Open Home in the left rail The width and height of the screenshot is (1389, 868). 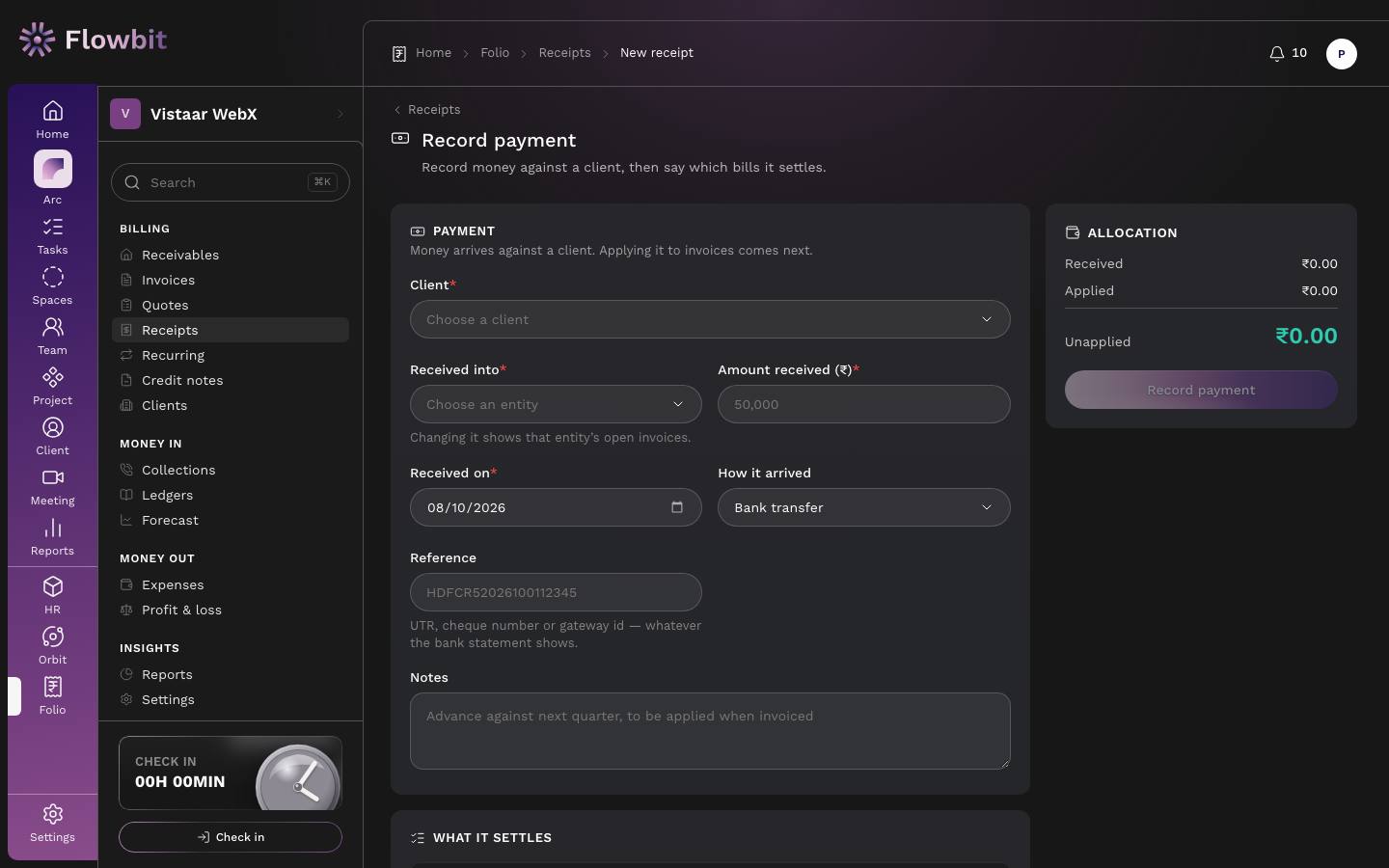point(52,120)
